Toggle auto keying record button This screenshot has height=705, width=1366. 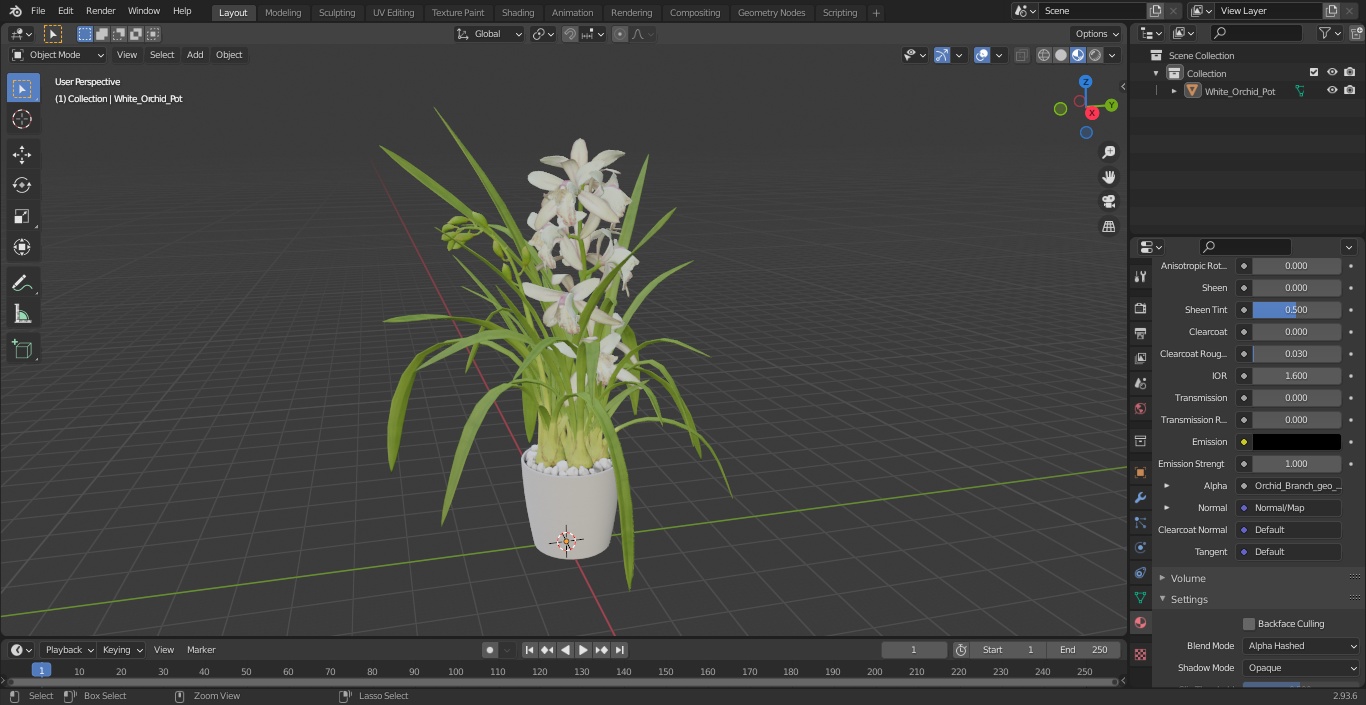point(490,650)
